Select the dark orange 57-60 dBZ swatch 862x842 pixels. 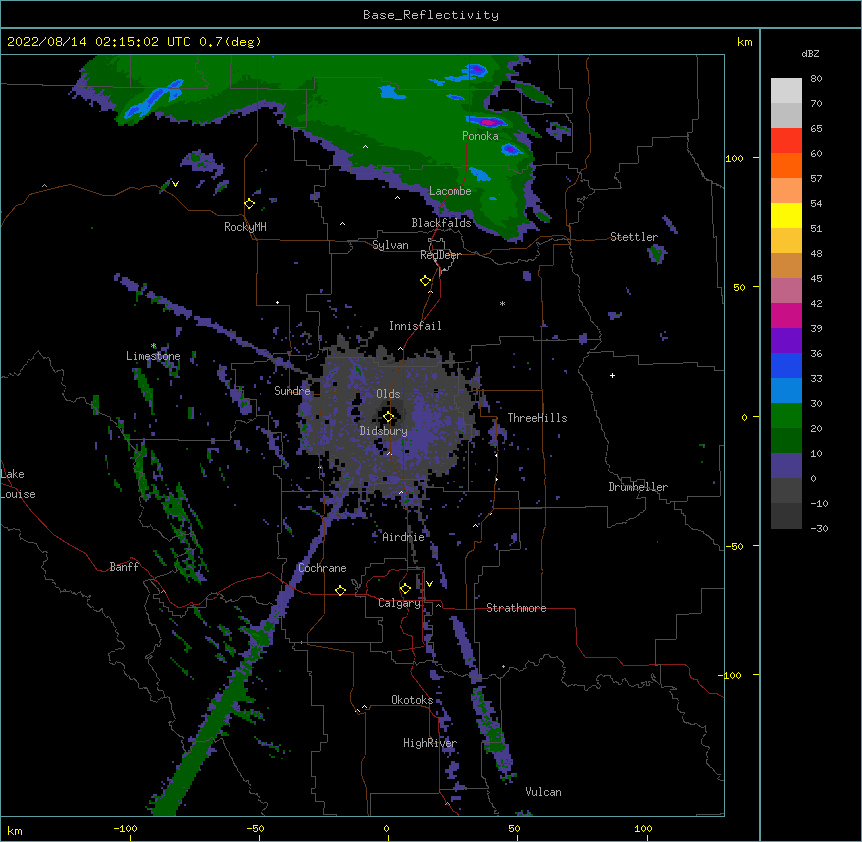pyautogui.click(x=786, y=165)
